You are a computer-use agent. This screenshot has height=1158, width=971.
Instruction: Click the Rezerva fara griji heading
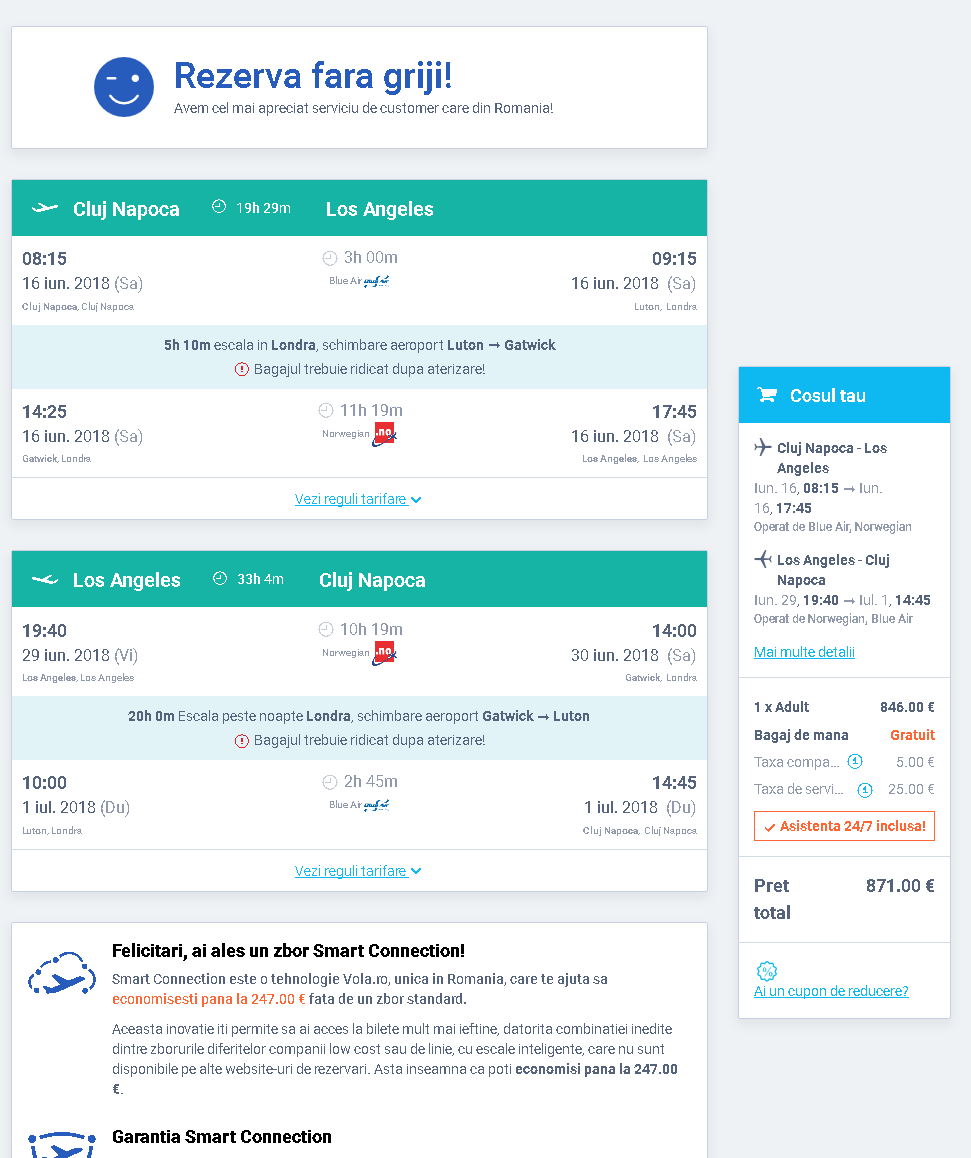tap(313, 76)
